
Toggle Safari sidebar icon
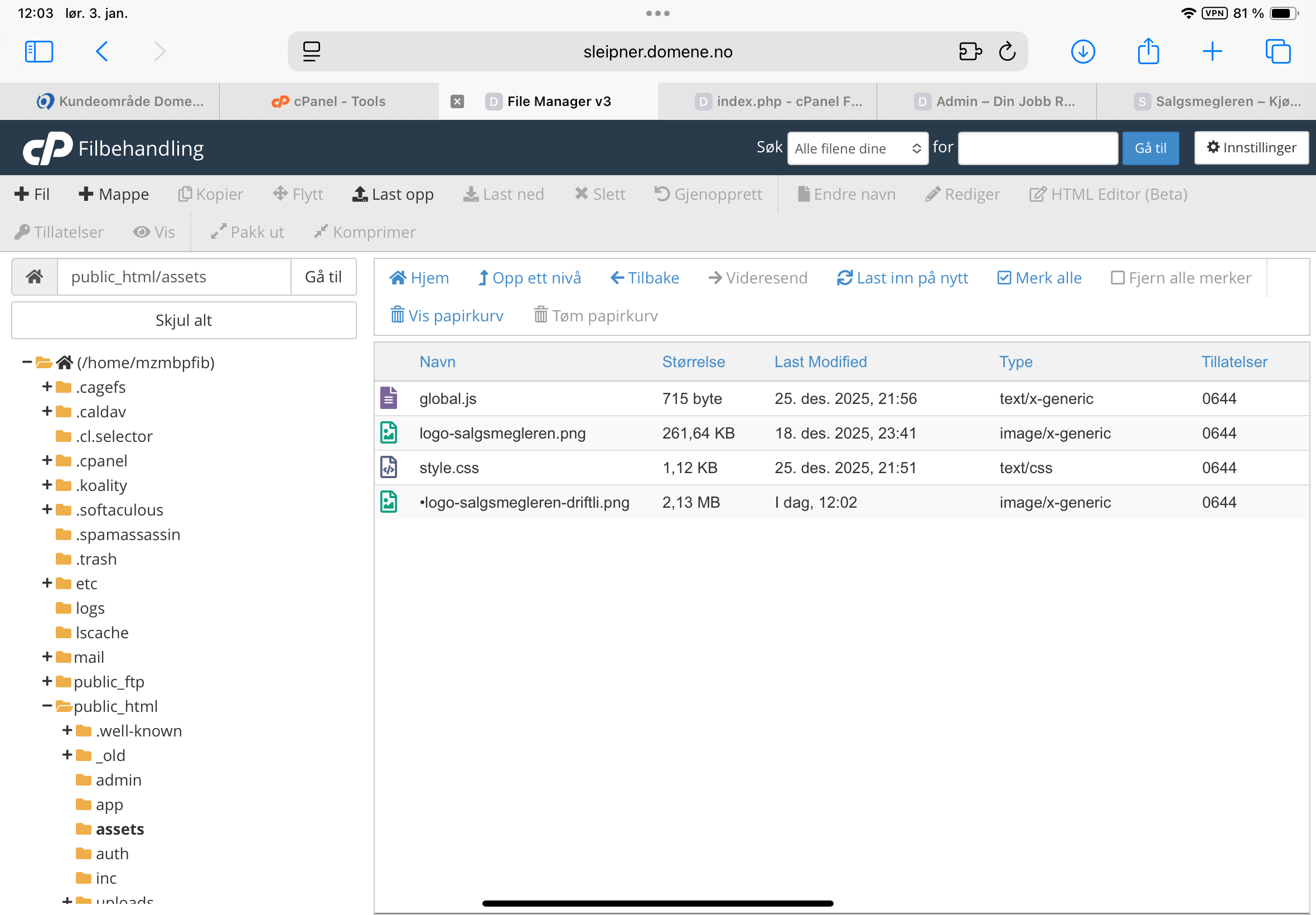pos(39,51)
